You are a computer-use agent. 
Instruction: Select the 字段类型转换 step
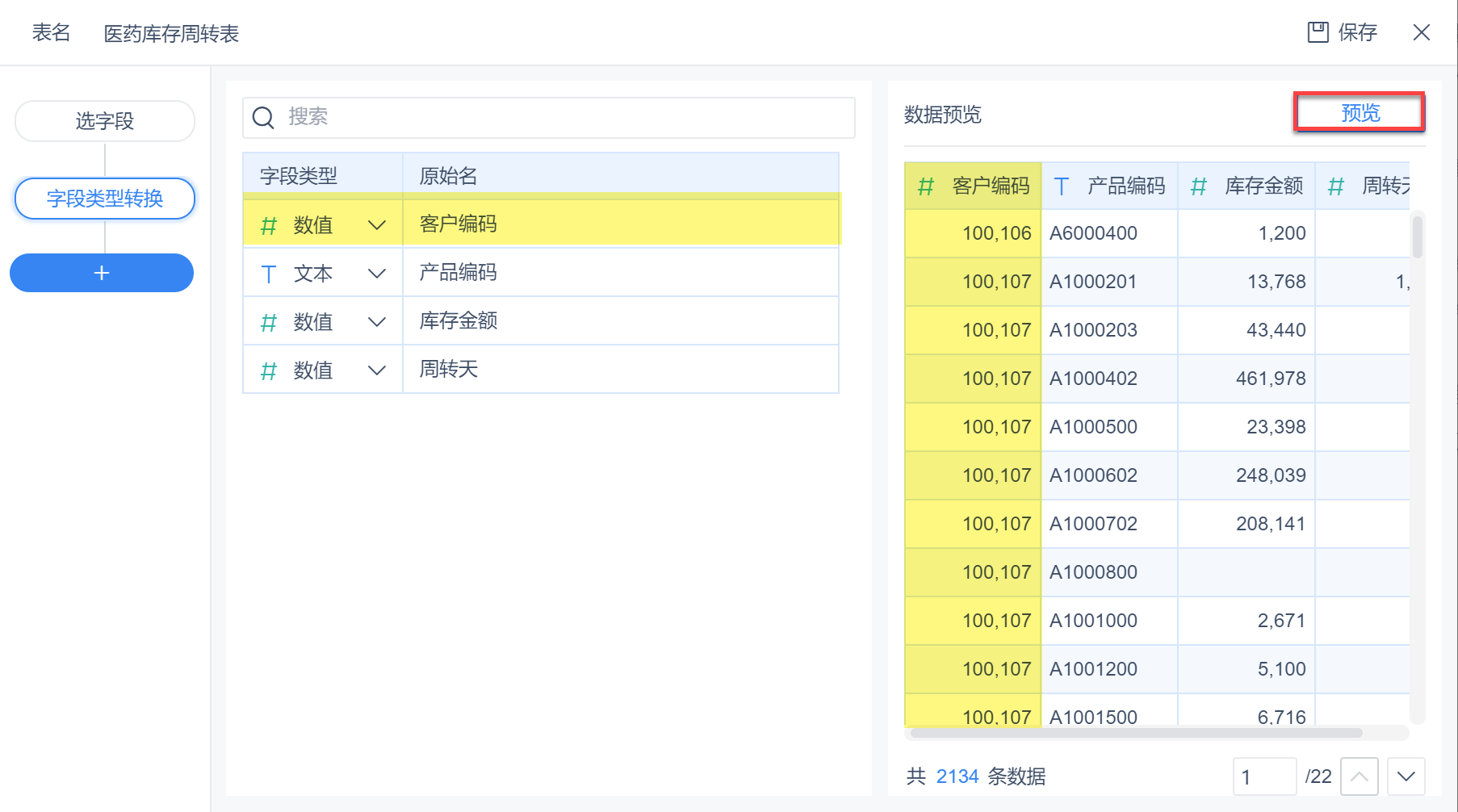click(105, 199)
